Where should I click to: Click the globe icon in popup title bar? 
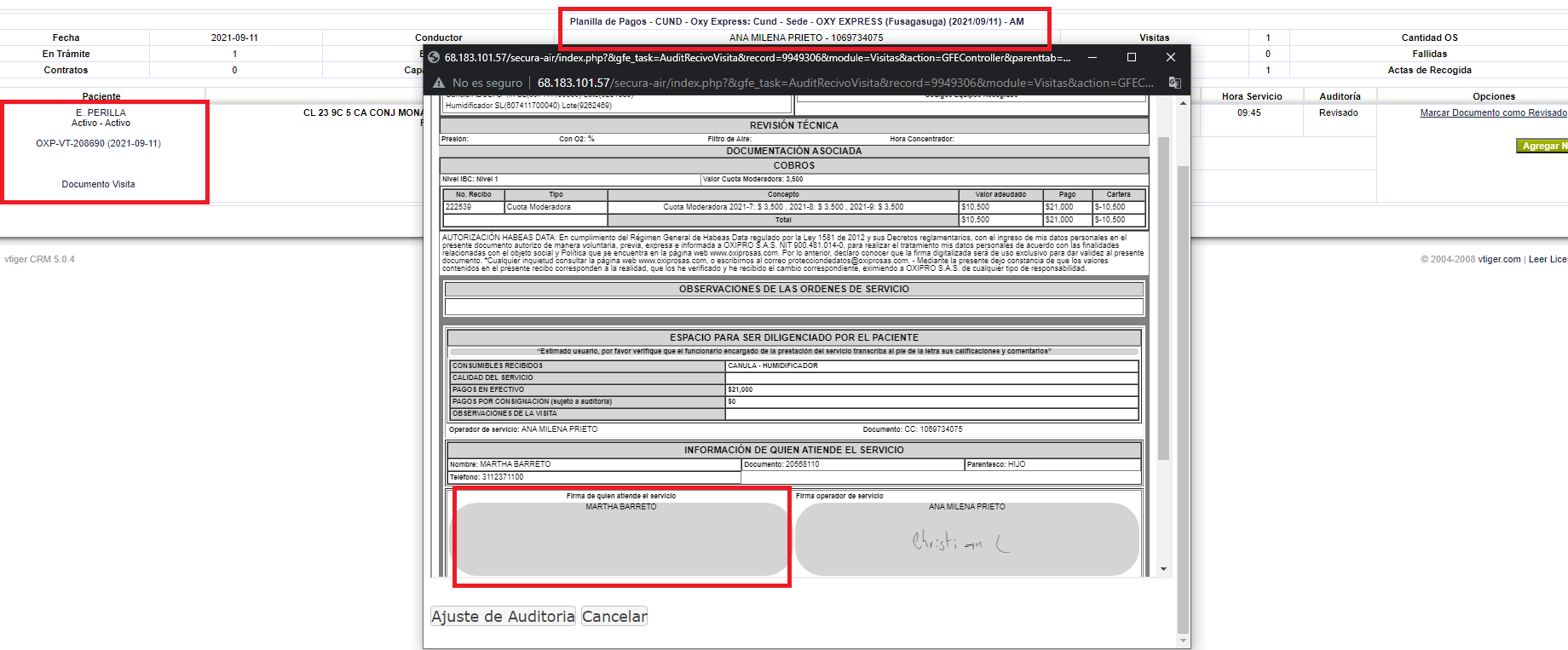pyautogui.click(x=434, y=57)
